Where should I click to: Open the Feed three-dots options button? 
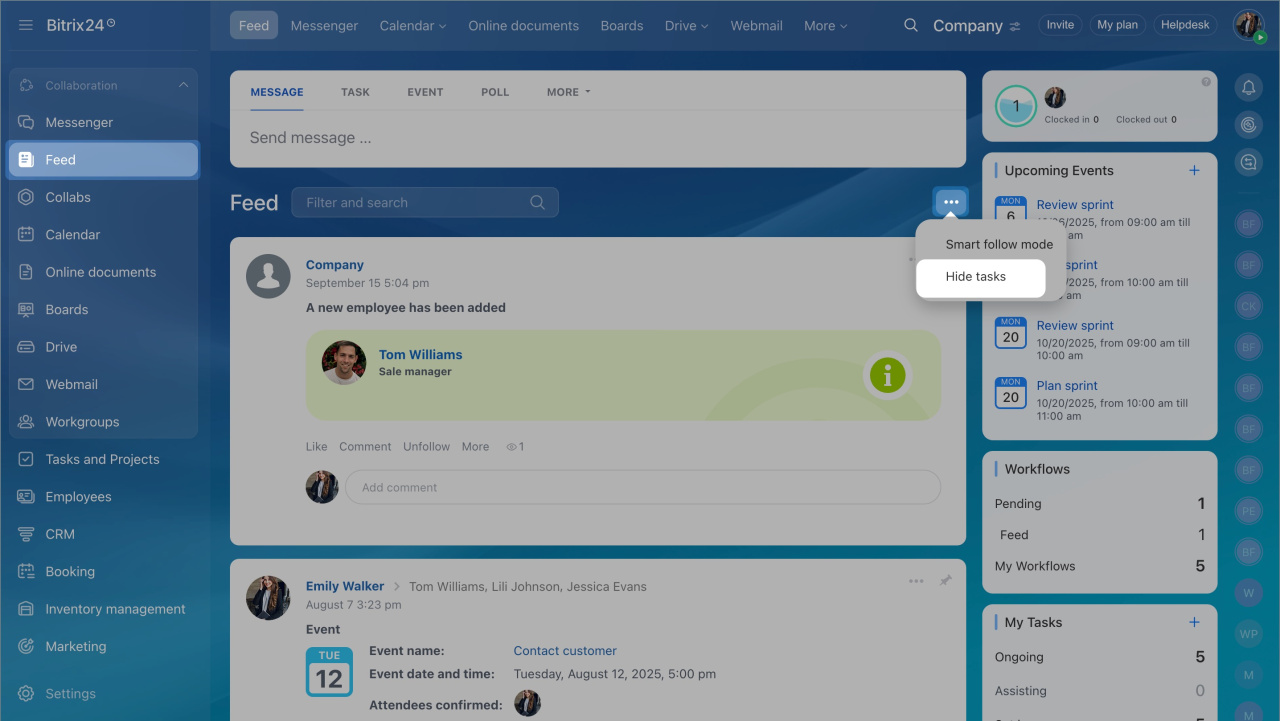tap(950, 202)
